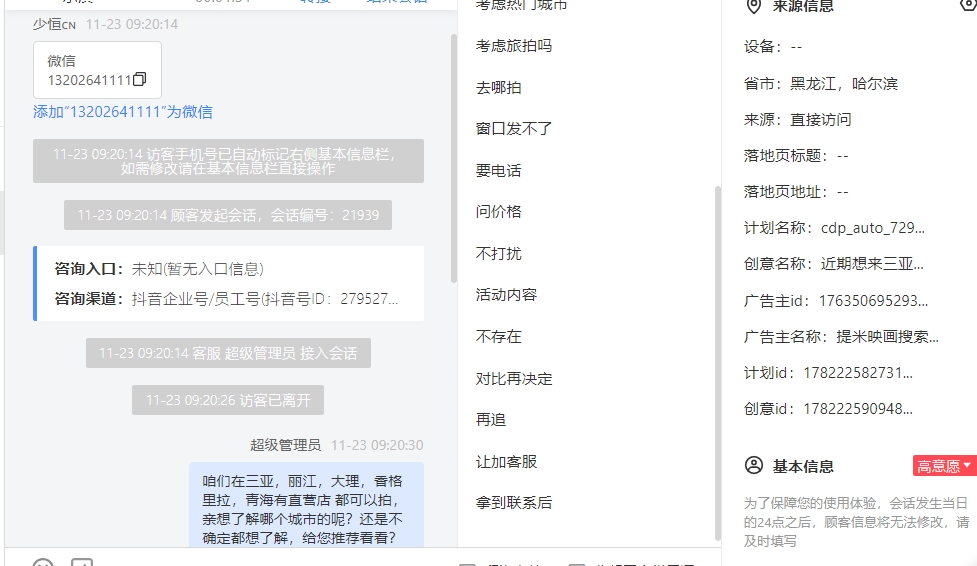This screenshot has width=977, height=566.
Task: Click the 基本信息 section heading
Action: pyautogui.click(x=803, y=466)
